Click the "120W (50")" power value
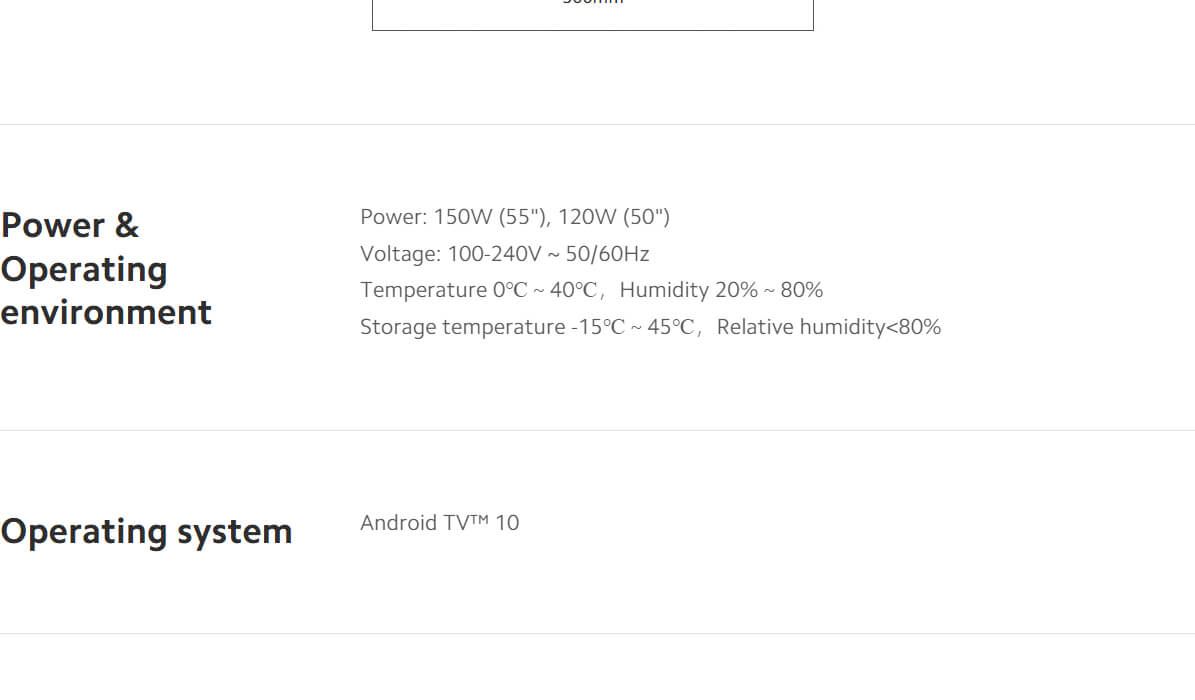Image resolution: width=1195 pixels, height=700 pixels. coord(614,217)
